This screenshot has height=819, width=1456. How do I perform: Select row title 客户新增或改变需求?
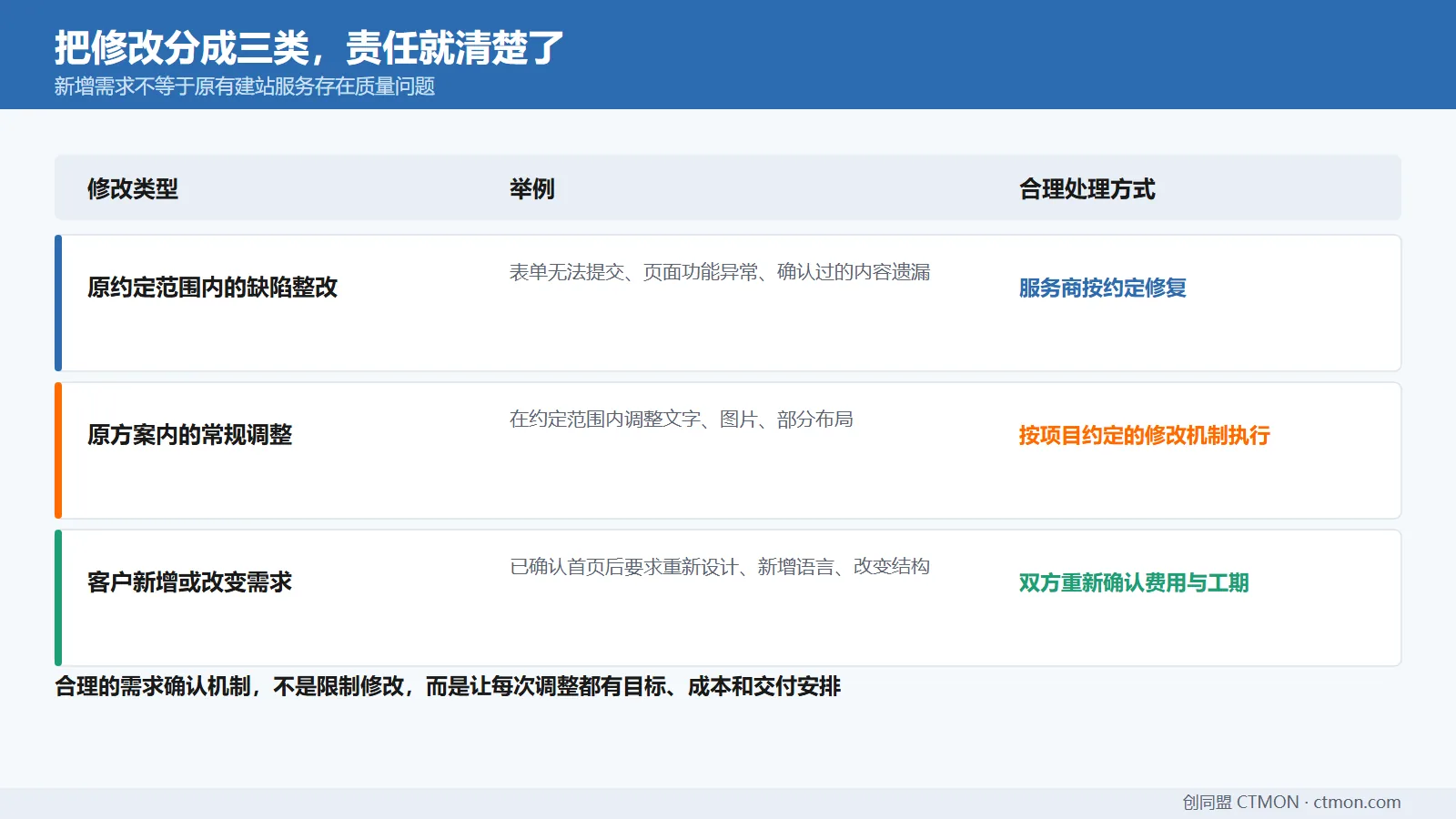point(190,582)
